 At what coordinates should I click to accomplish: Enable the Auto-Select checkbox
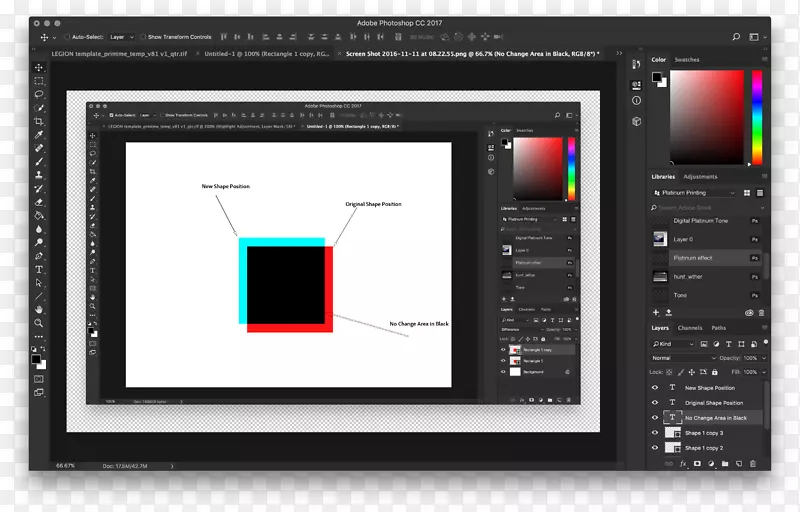point(66,37)
